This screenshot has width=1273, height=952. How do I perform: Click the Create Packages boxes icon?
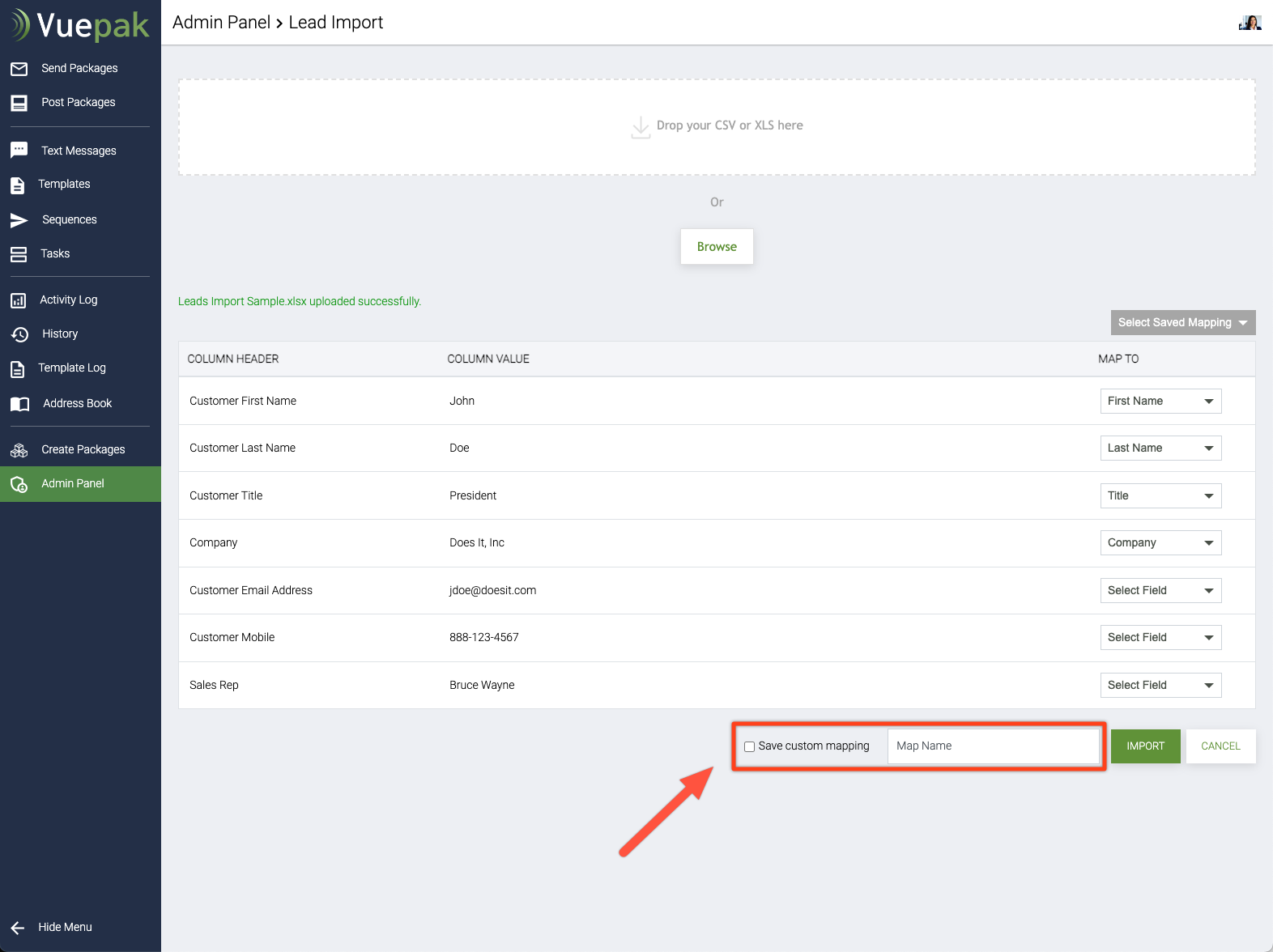[19, 450]
